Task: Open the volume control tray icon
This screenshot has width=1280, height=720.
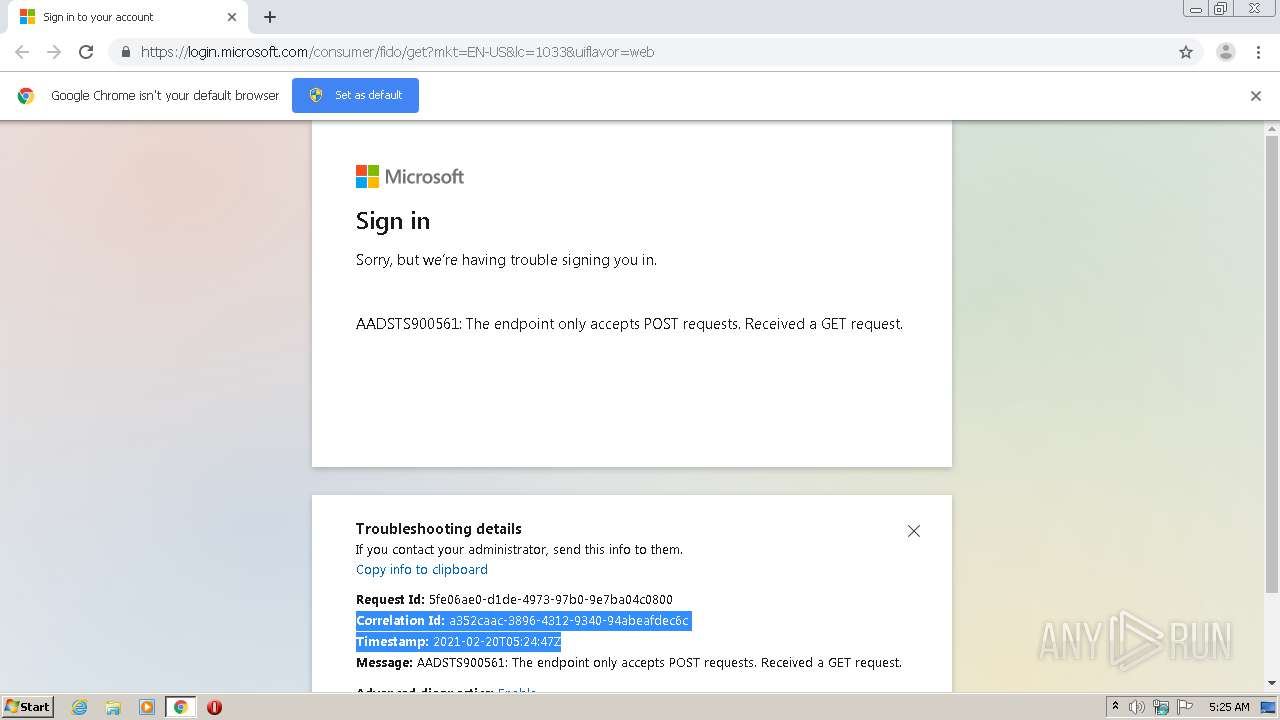Action: click(1137, 707)
